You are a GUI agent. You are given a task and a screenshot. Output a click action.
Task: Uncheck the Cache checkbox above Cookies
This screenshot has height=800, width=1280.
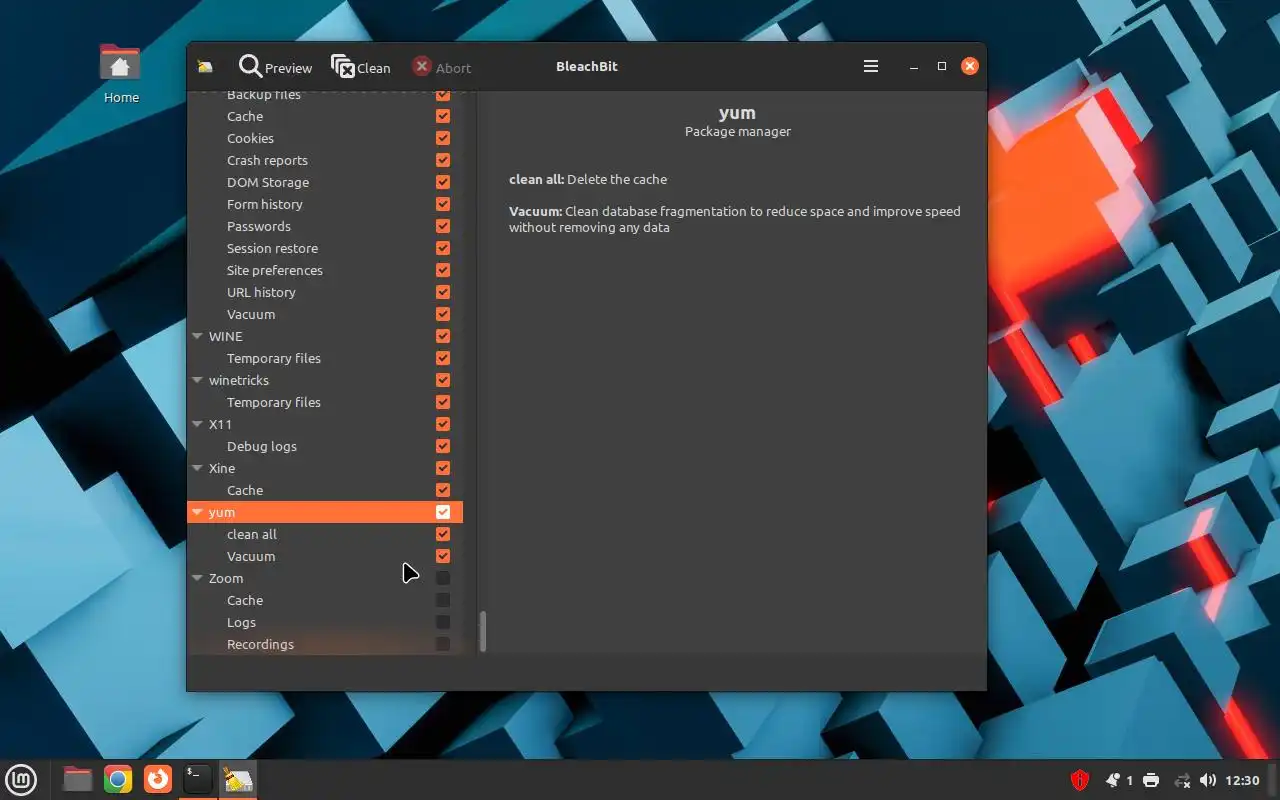[x=443, y=116]
